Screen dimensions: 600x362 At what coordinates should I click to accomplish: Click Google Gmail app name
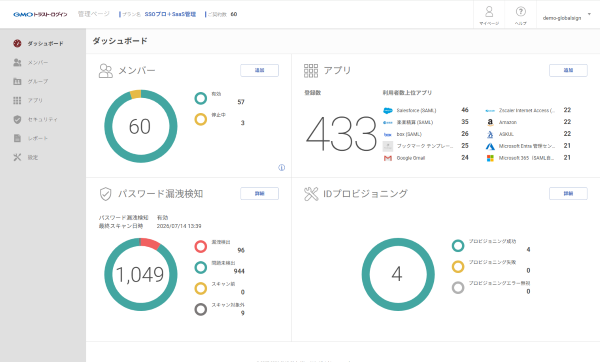coord(411,158)
